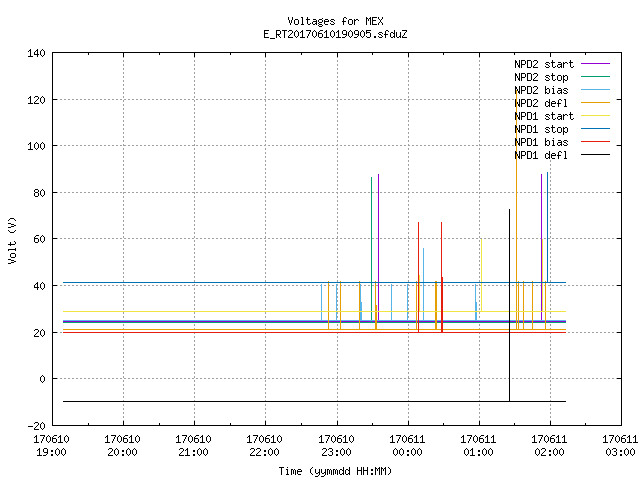
Task: Click the x-axis label 170611 03:00
Action: pos(620,446)
